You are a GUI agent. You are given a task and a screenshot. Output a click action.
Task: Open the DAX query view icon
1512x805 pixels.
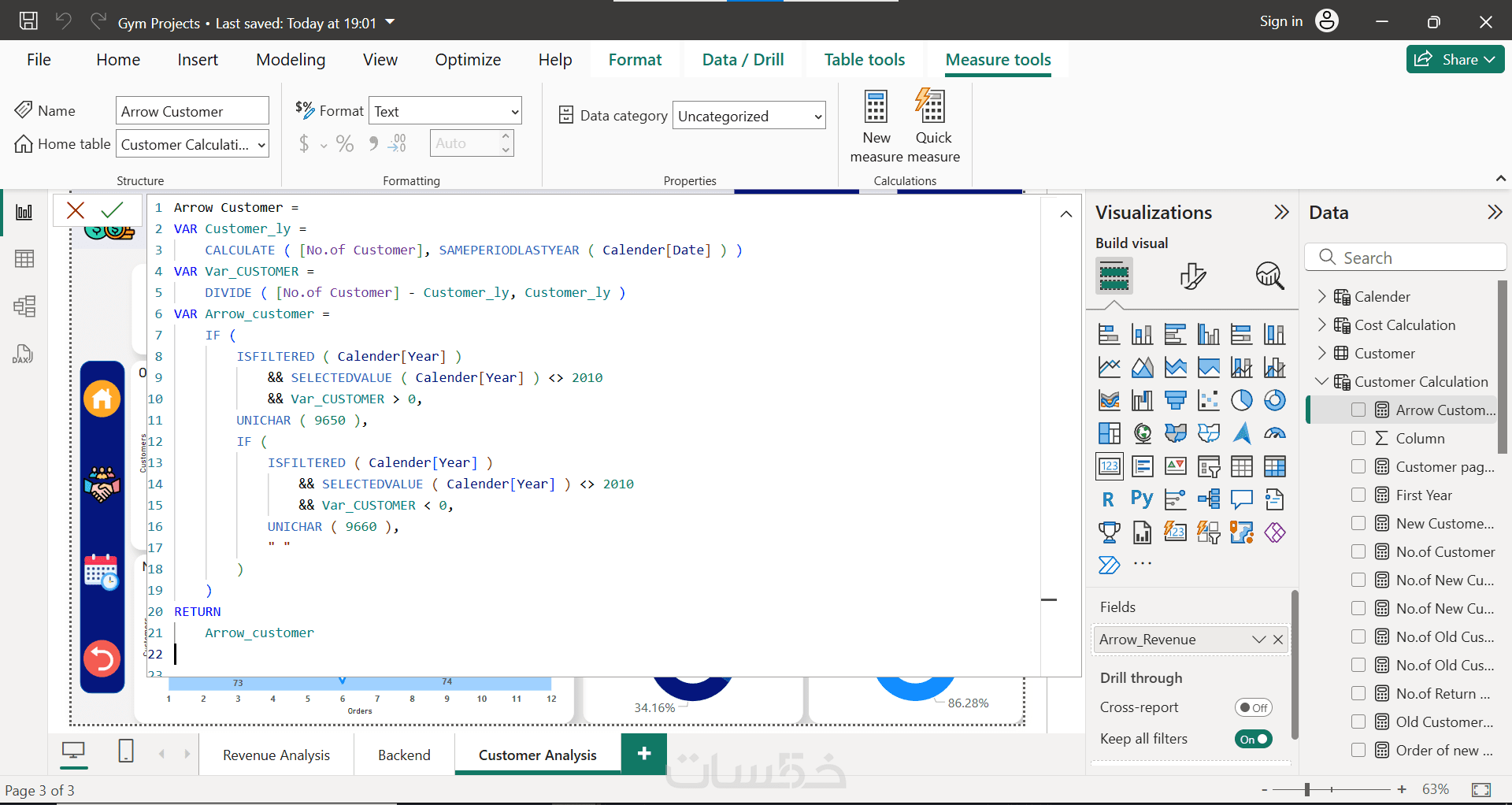point(23,354)
